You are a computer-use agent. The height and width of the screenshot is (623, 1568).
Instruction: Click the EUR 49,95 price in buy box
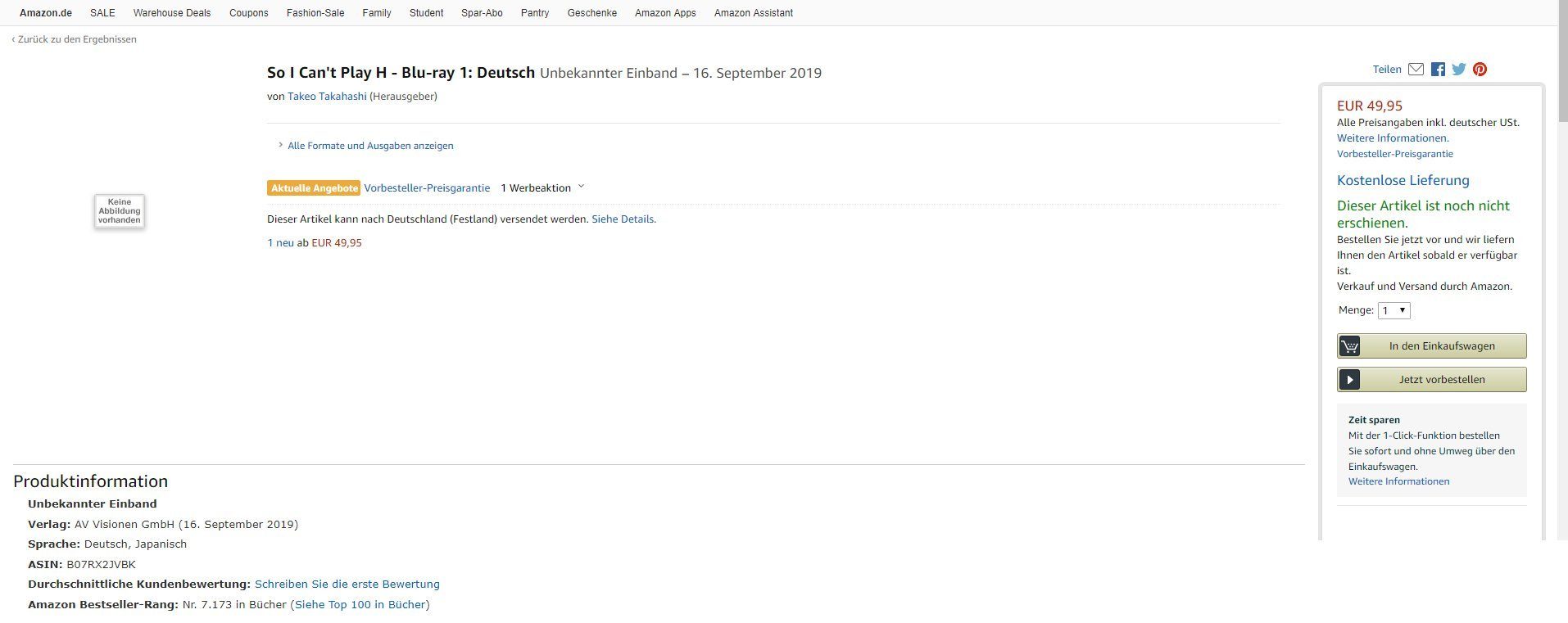coord(1370,106)
